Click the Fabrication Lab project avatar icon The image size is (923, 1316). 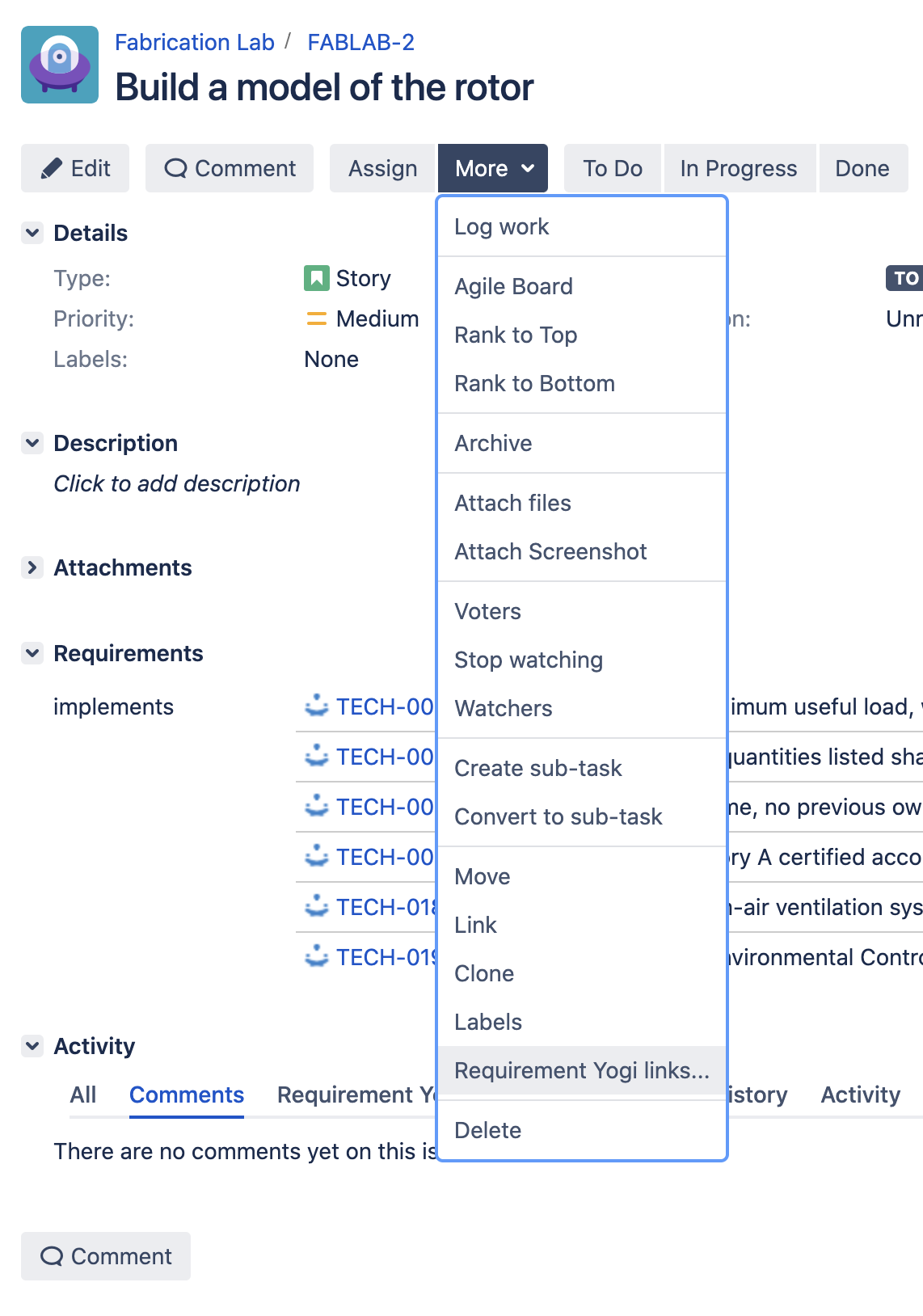pos(60,65)
